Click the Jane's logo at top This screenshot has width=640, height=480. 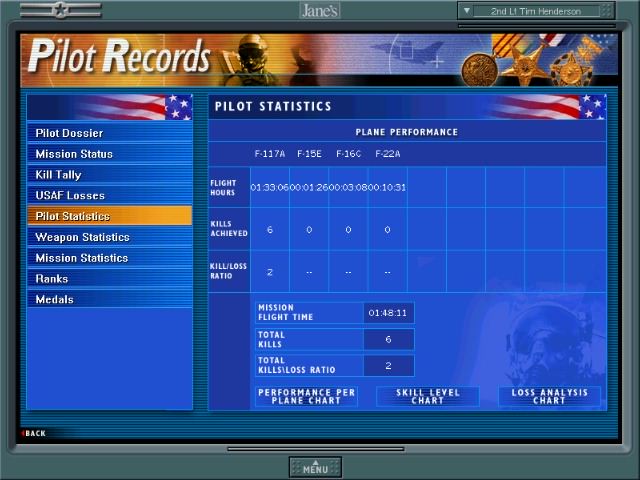pyautogui.click(x=319, y=10)
